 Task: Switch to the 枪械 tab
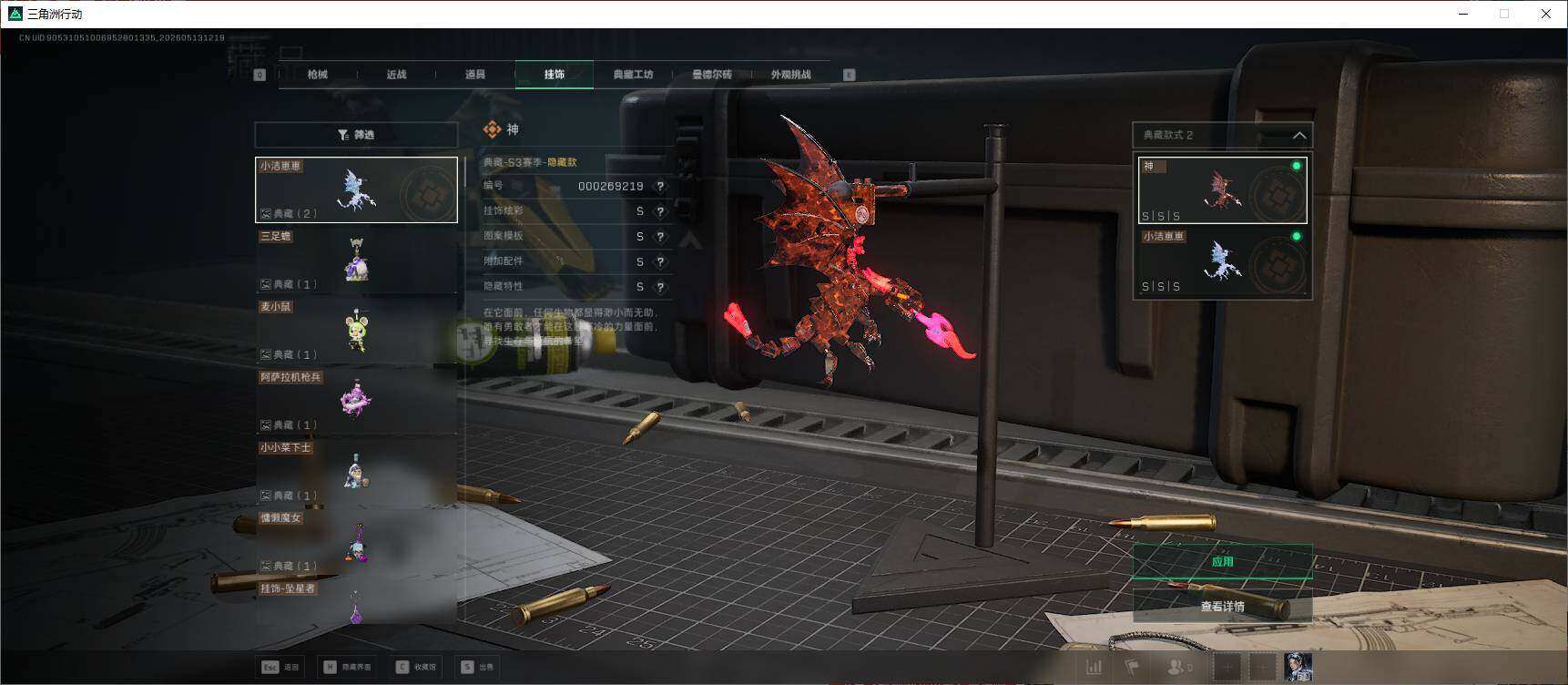click(x=318, y=75)
